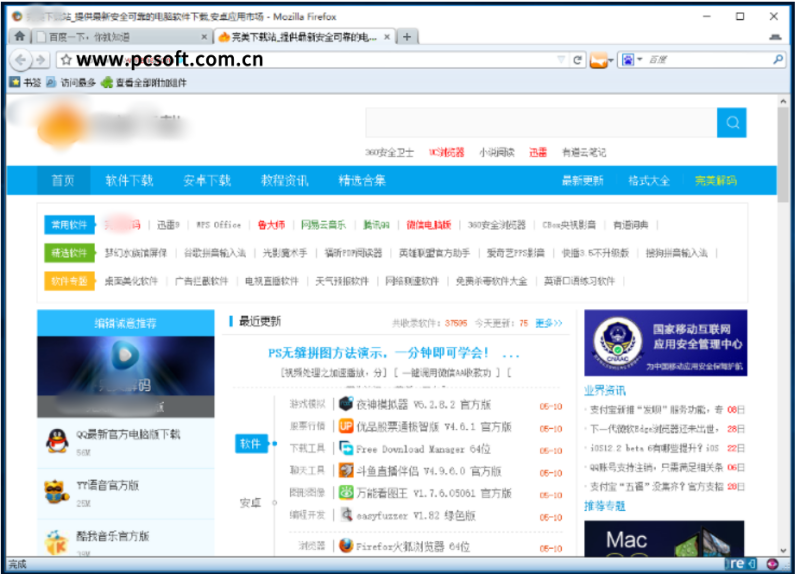Click the search magnifier in browser search box
The image size is (800, 574).
click(778, 60)
